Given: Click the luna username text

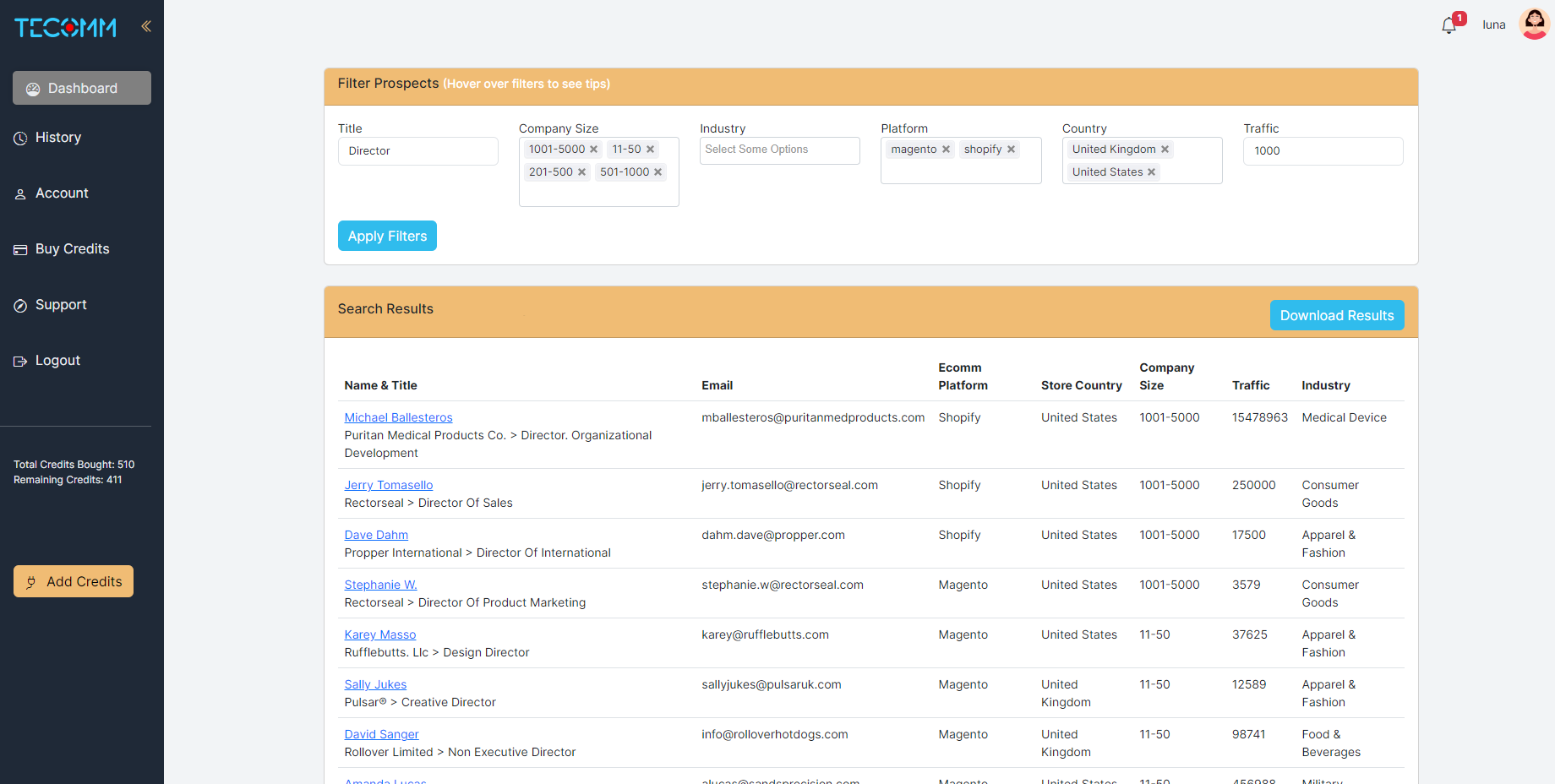Looking at the screenshot, I should point(1494,24).
